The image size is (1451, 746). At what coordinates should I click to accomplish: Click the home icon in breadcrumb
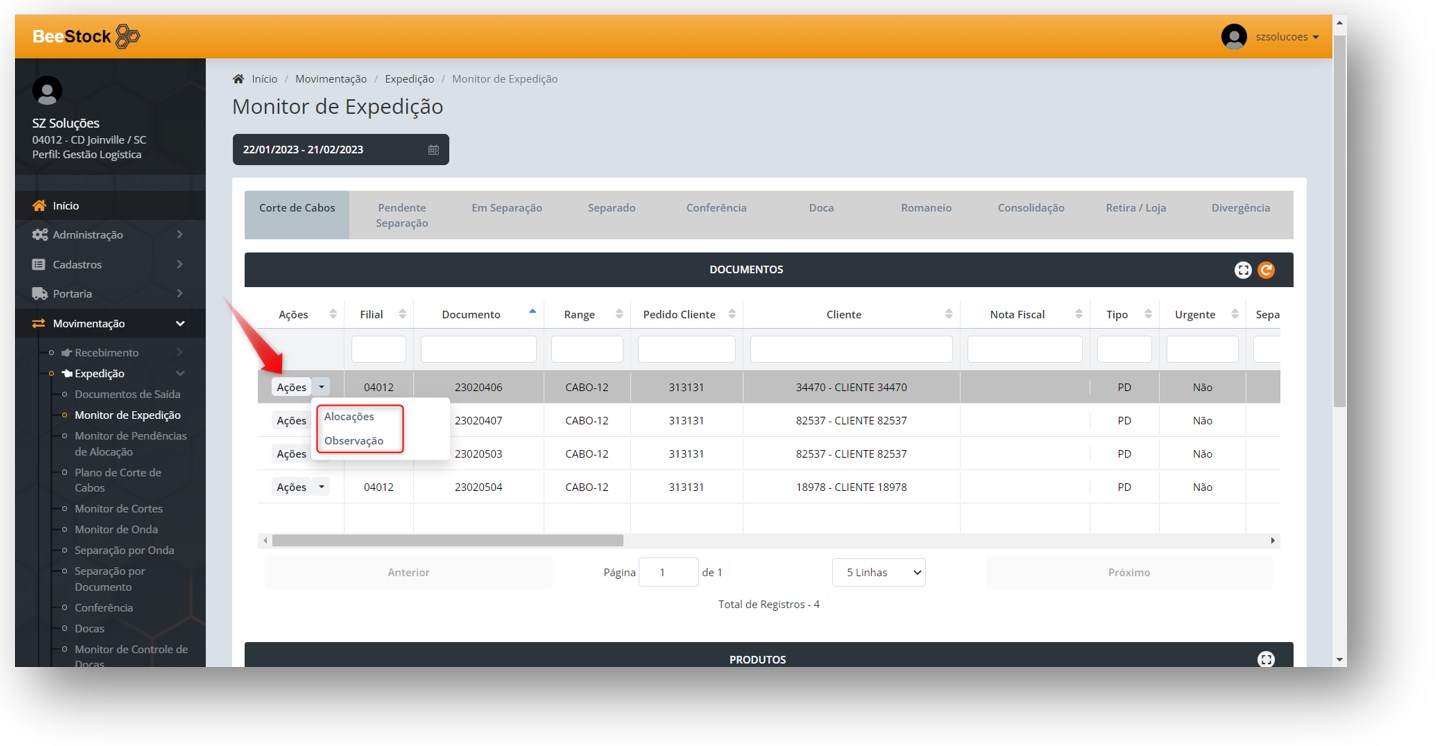[238, 79]
